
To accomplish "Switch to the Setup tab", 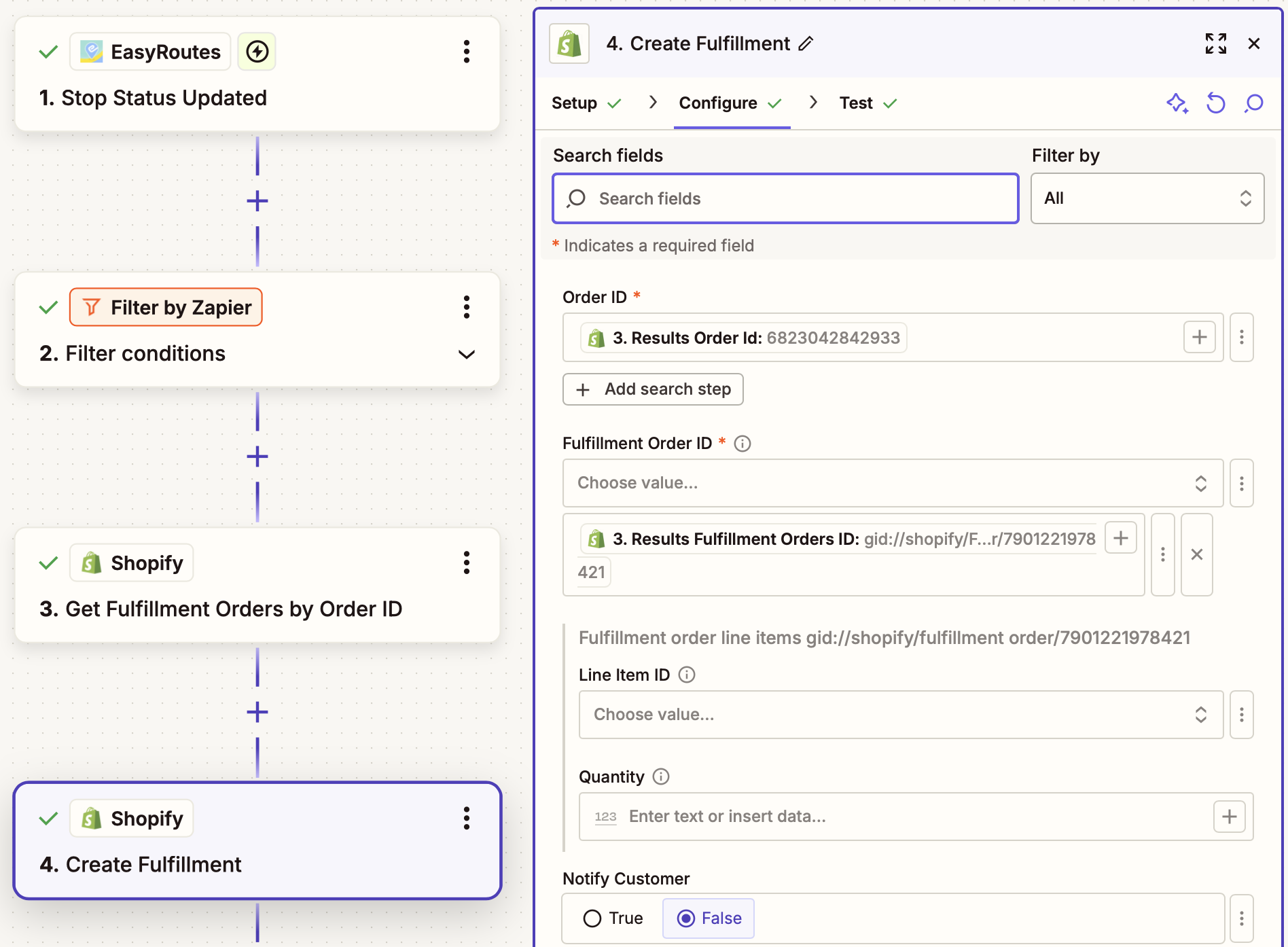I will click(x=586, y=103).
